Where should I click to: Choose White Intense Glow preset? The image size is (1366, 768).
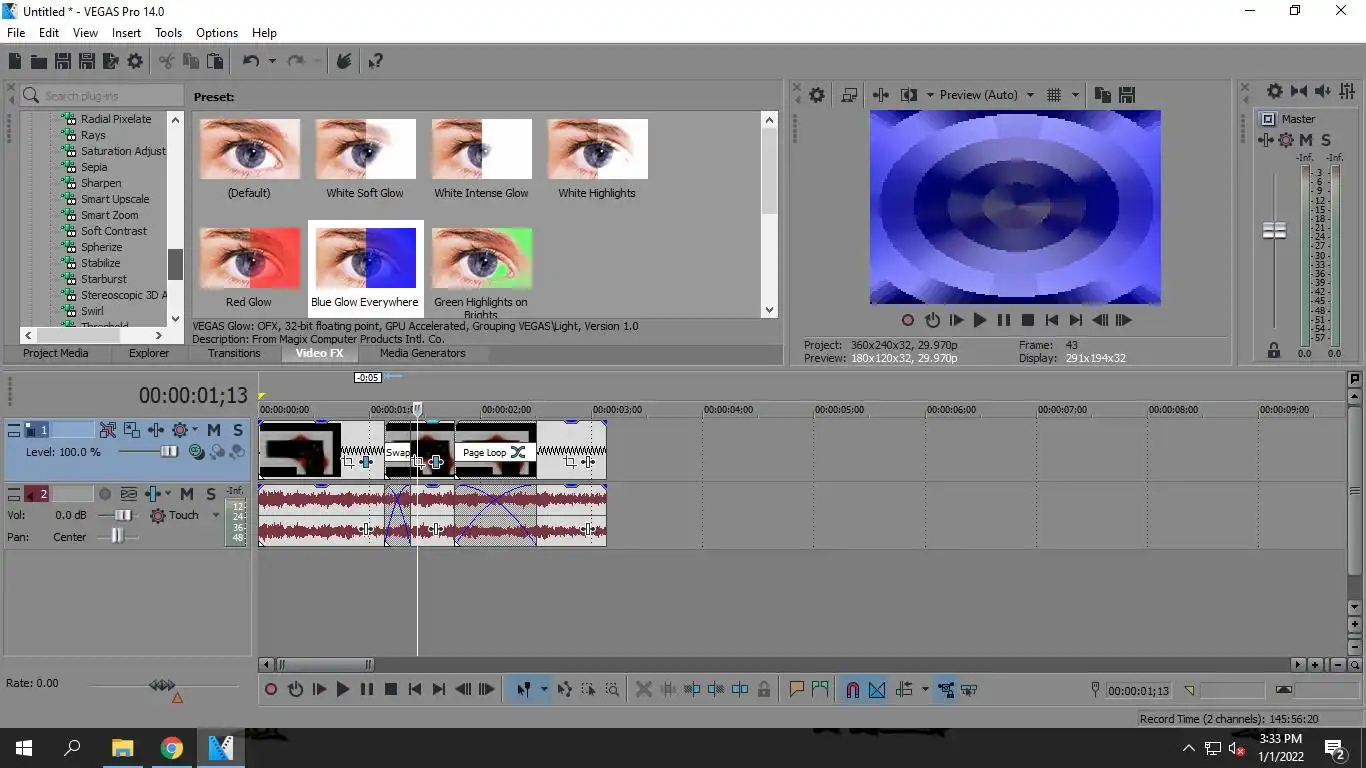(481, 159)
